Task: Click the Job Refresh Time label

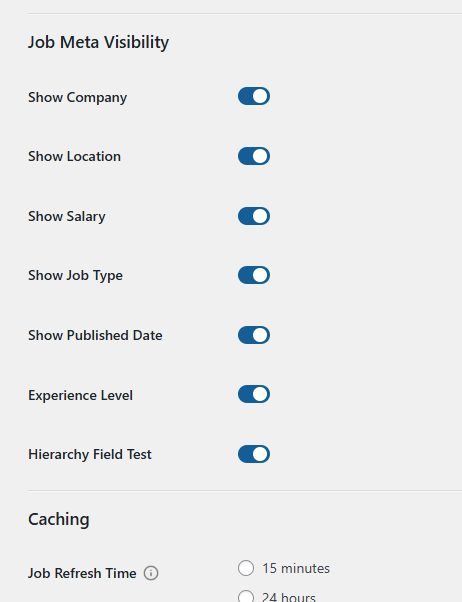Action: click(82, 573)
